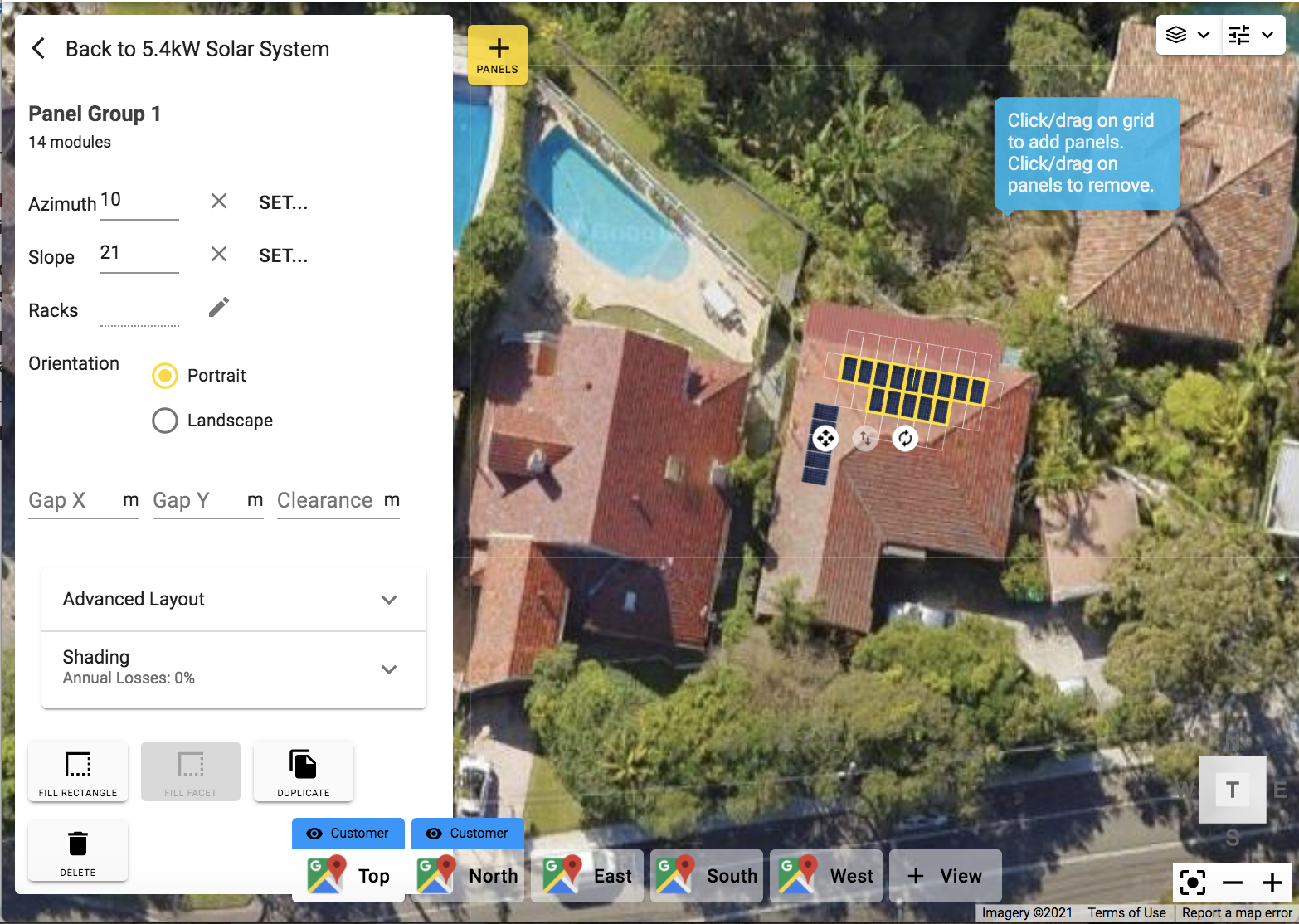Recenter map with the focus icon
This screenshot has width=1299, height=924.
tap(1193, 883)
